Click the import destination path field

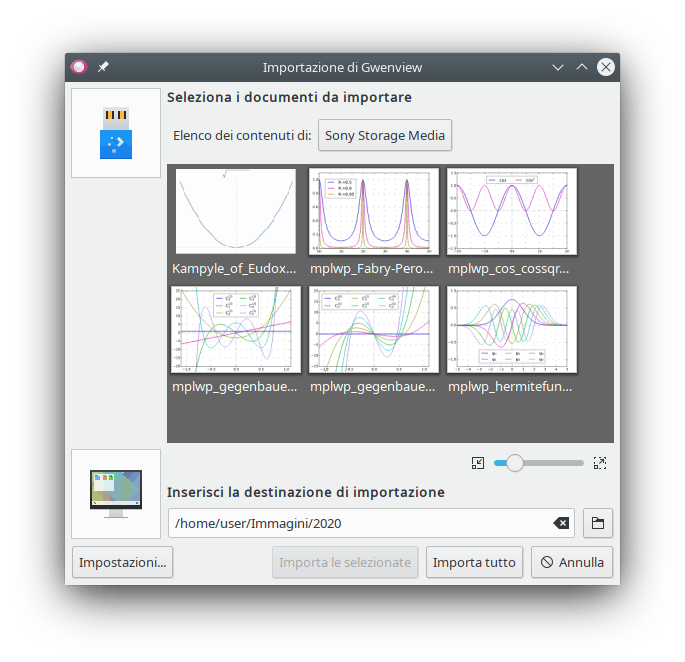tap(360, 523)
